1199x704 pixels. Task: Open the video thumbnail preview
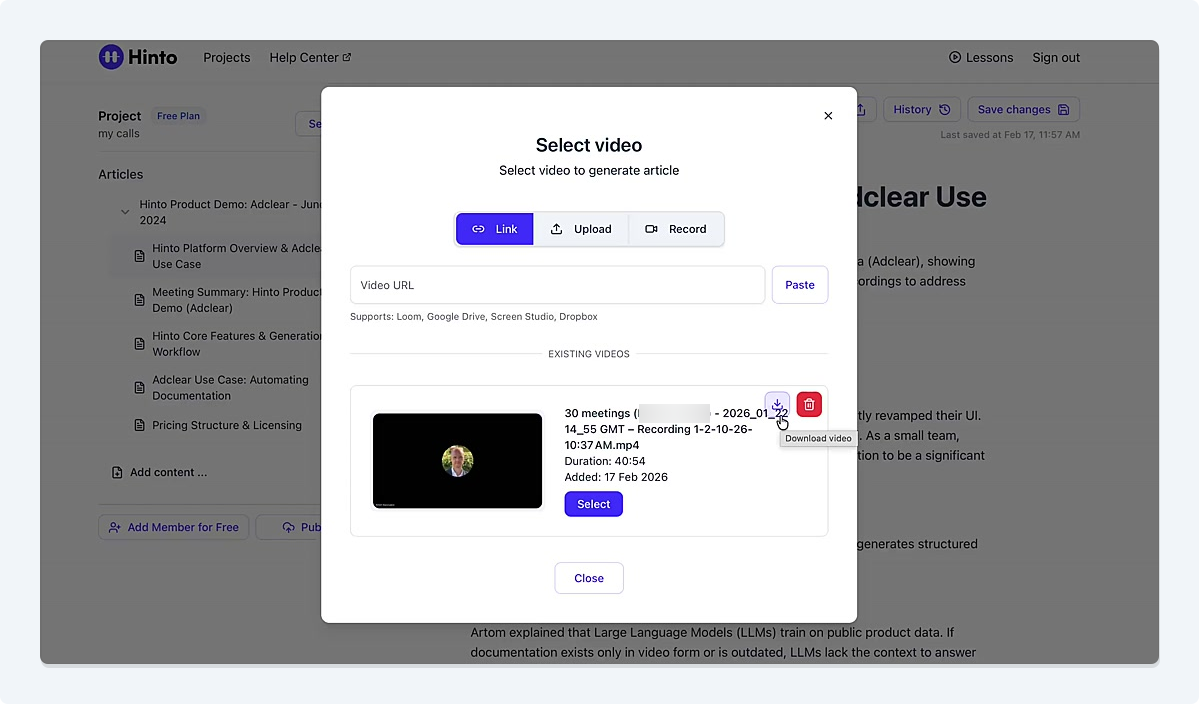click(457, 461)
